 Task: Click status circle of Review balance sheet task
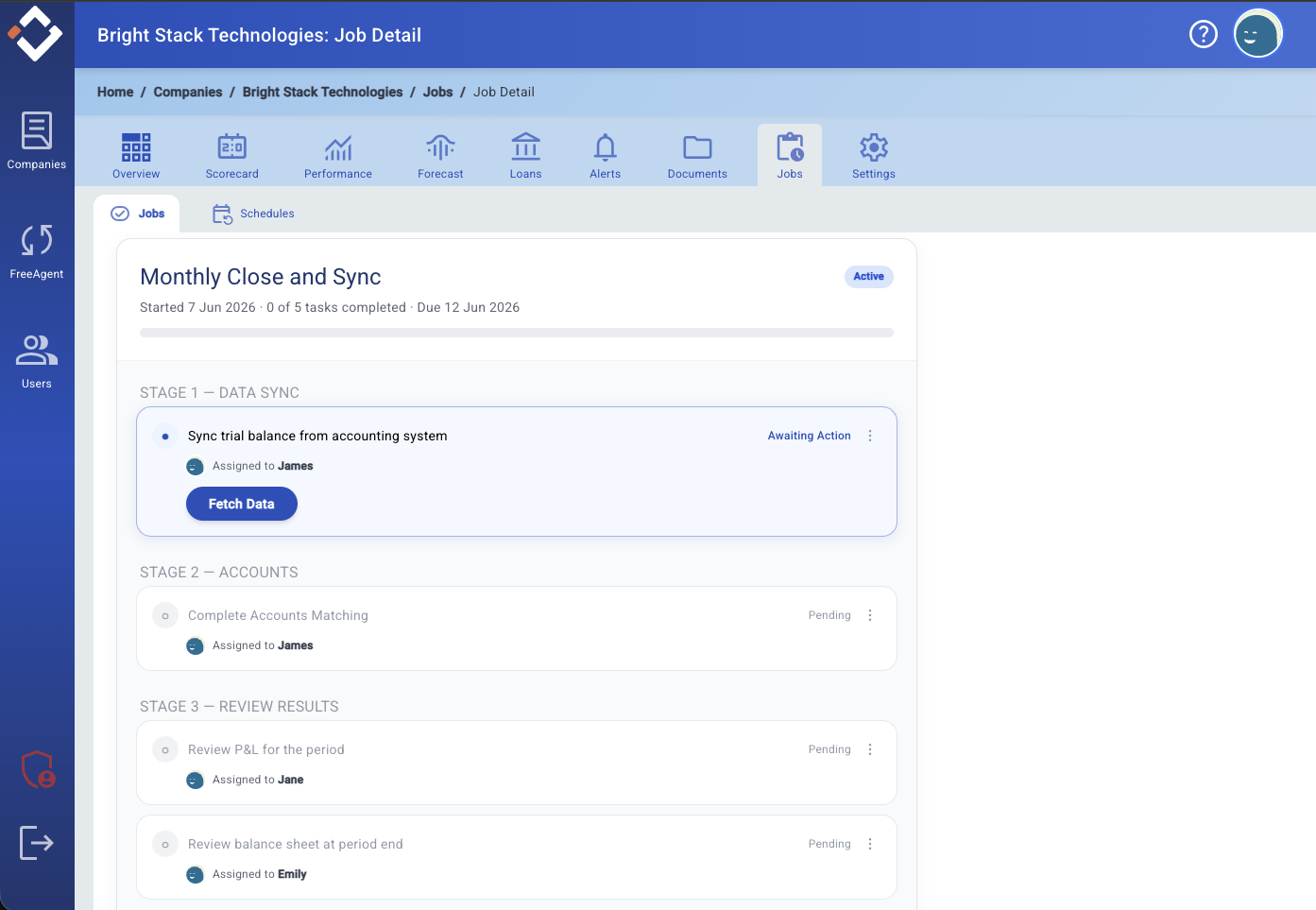tap(165, 845)
